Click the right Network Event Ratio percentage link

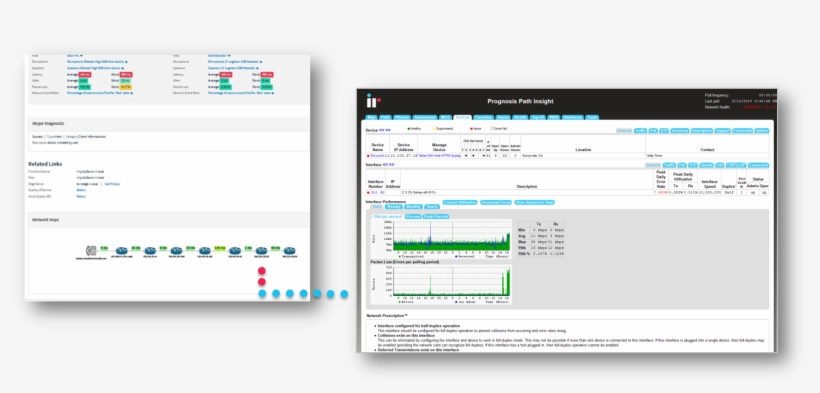point(240,93)
